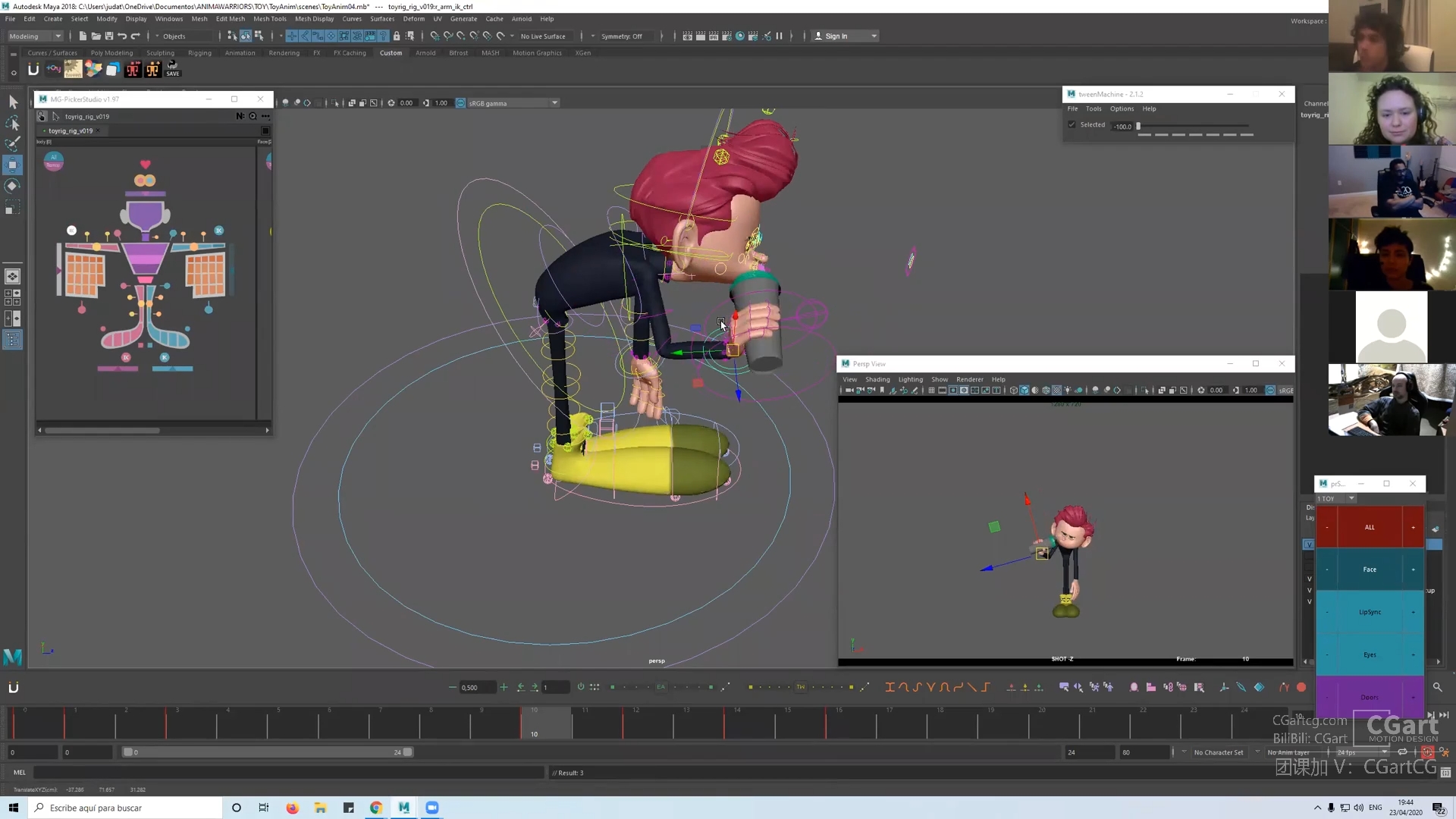Click the lock selection icon

click(397, 36)
